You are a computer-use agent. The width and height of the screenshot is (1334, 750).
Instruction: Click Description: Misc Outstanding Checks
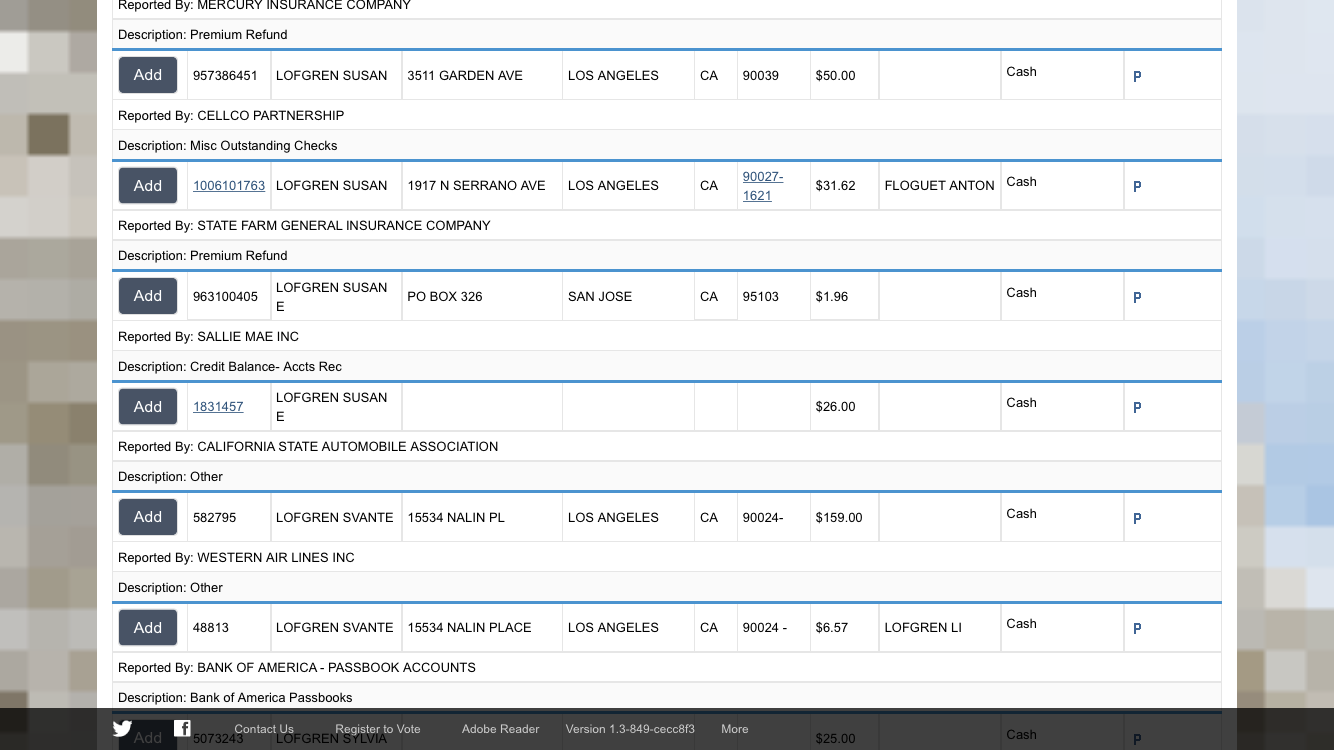pyautogui.click(x=667, y=145)
